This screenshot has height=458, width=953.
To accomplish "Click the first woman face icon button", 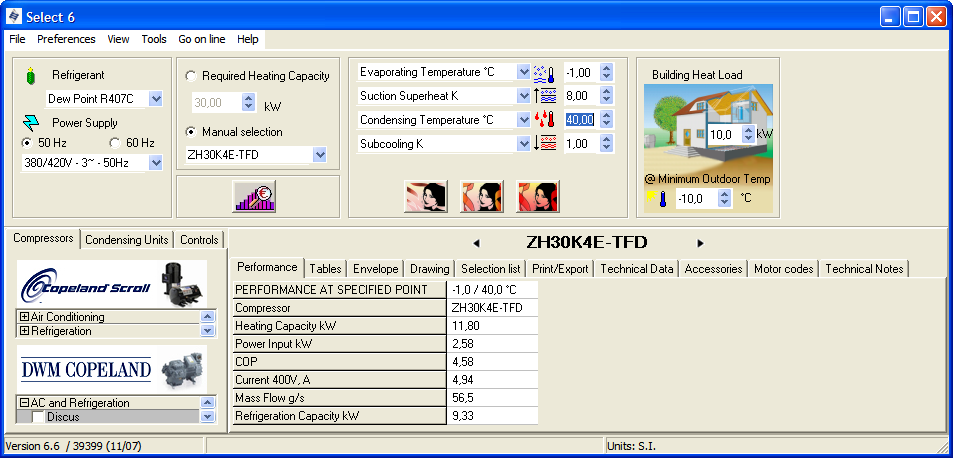I will click(426, 196).
